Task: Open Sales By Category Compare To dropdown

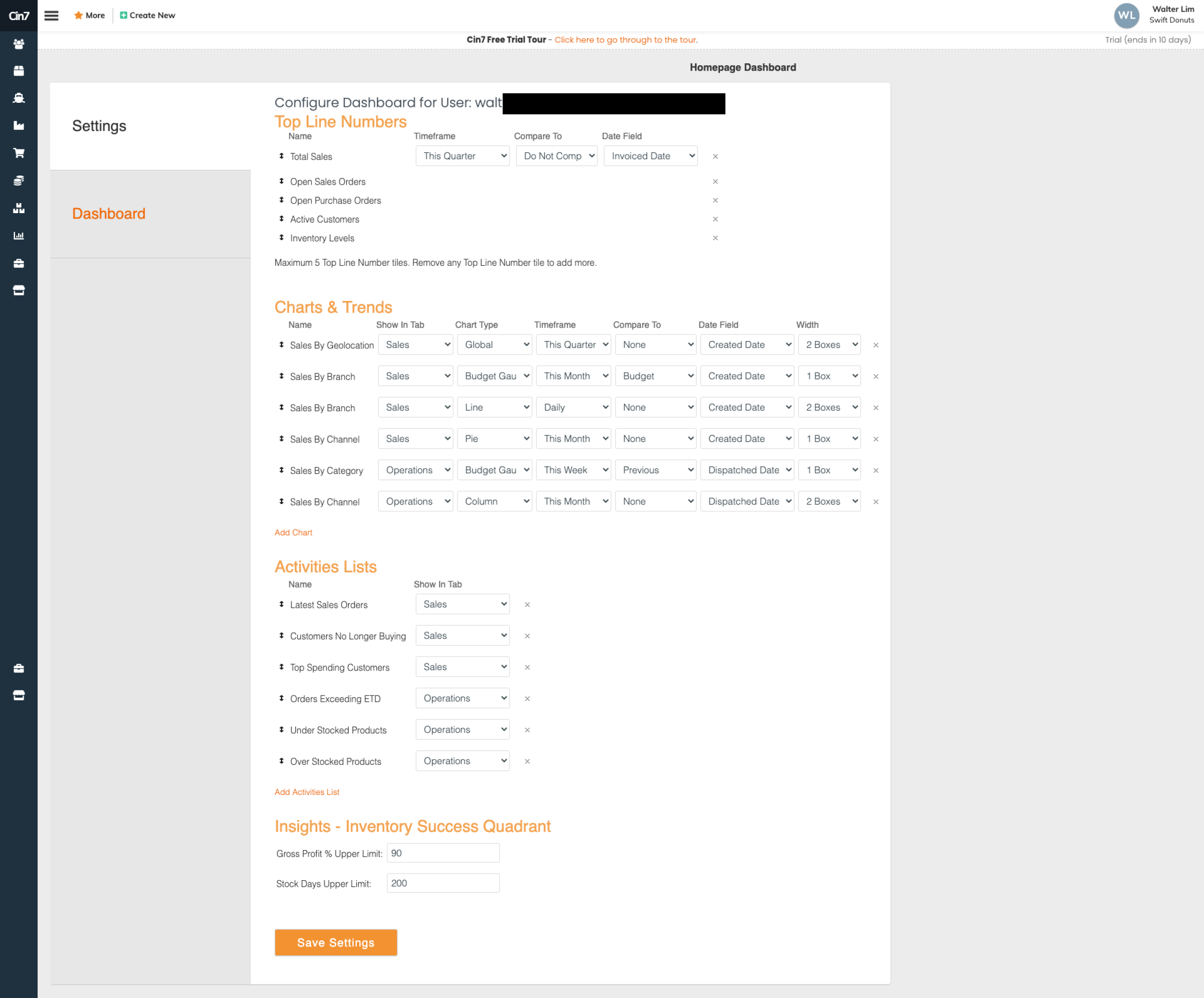Action: pyautogui.click(x=656, y=470)
